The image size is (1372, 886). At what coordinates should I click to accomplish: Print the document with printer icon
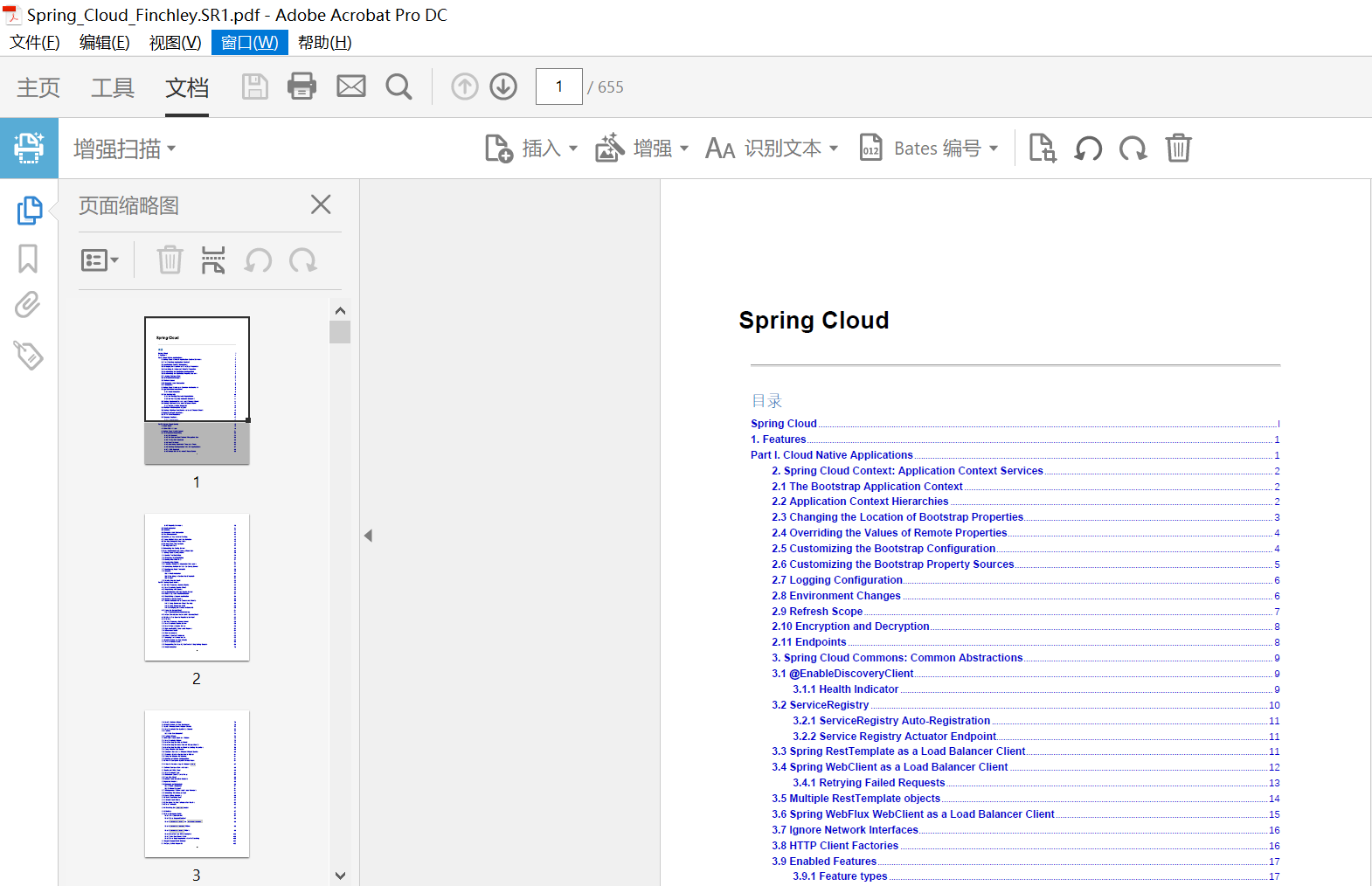click(302, 87)
